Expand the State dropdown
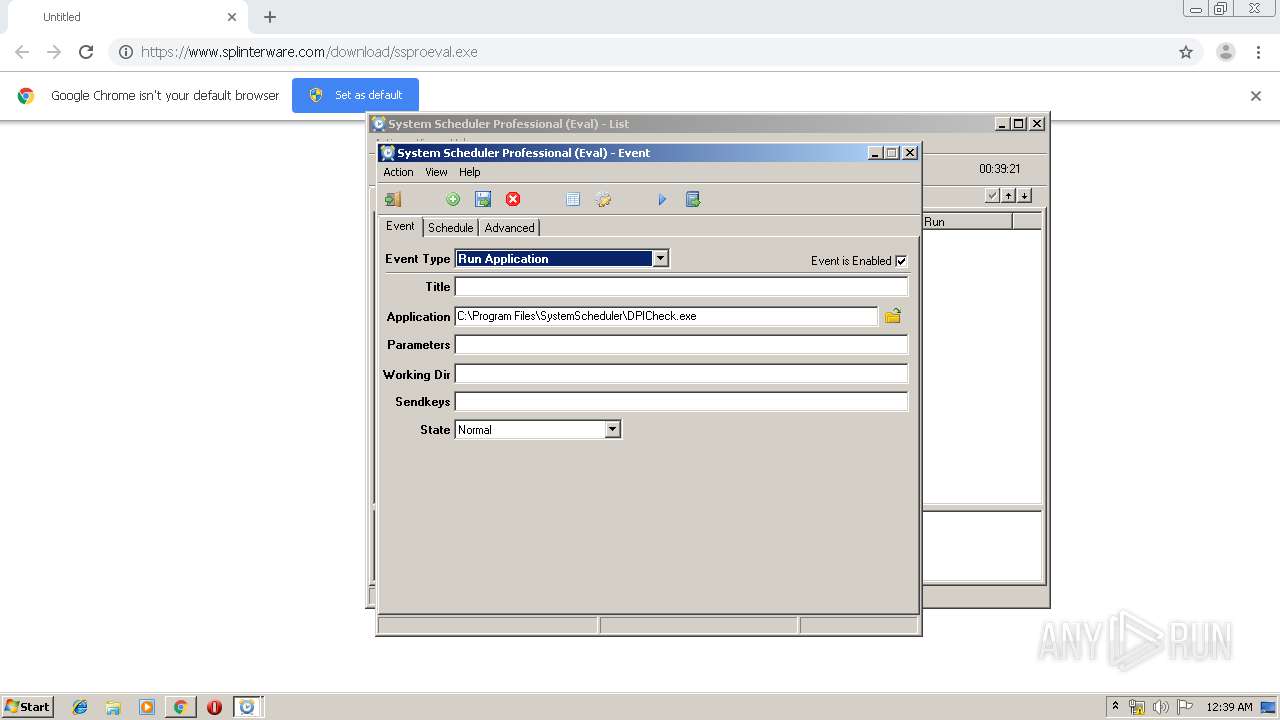 coord(613,430)
